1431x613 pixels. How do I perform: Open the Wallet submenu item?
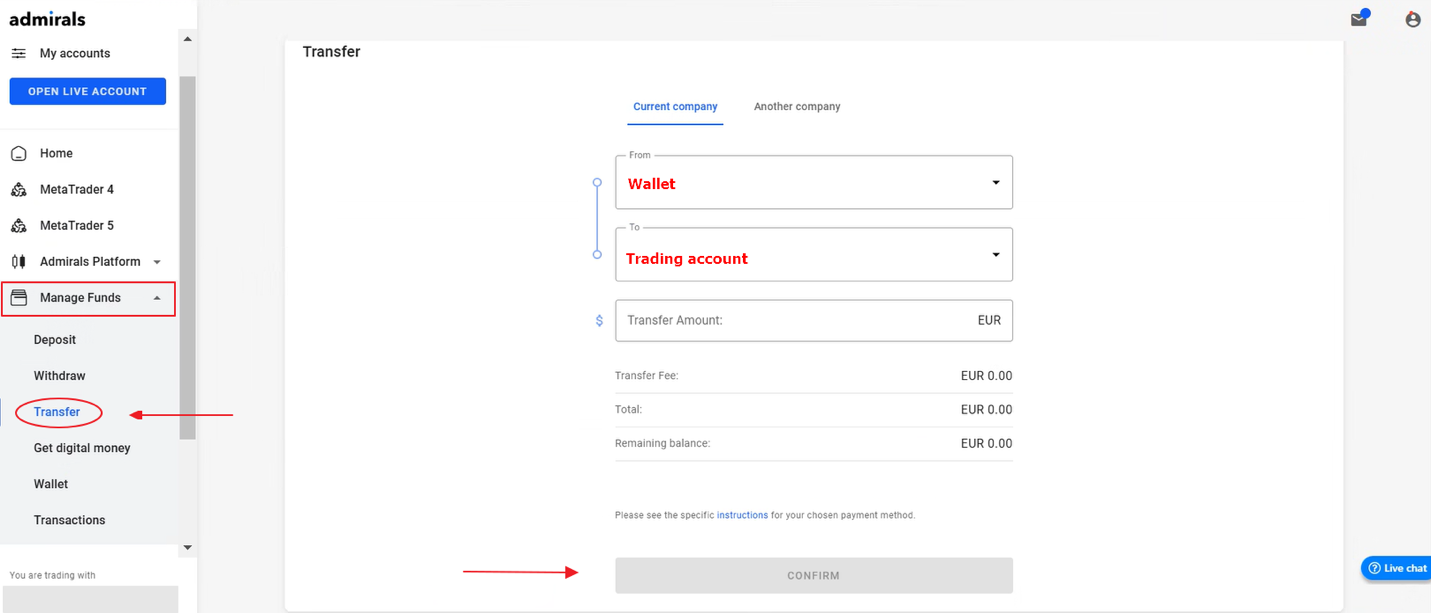[x=51, y=484]
